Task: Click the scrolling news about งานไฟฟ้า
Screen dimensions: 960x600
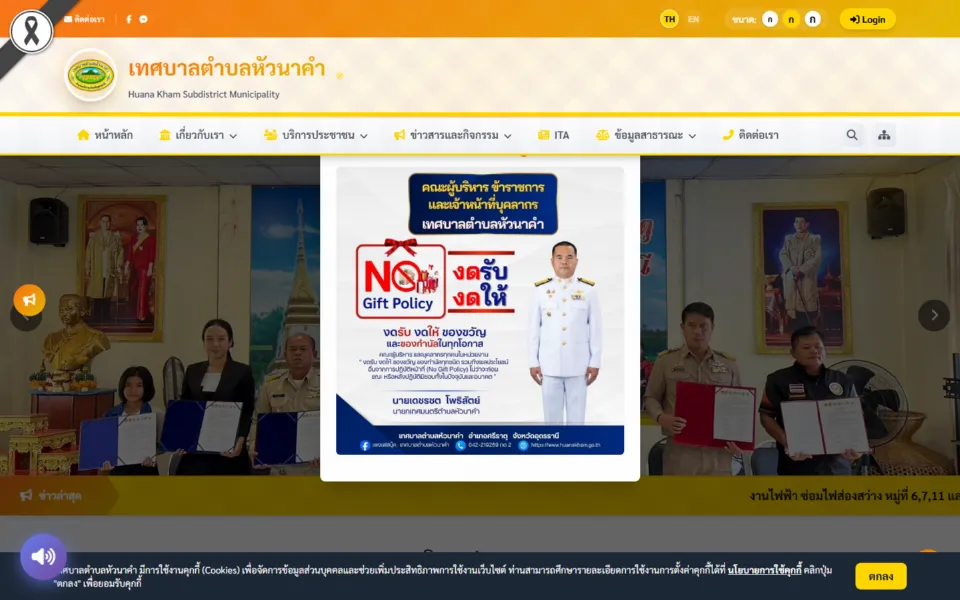Action: click(x=854, y=495)
